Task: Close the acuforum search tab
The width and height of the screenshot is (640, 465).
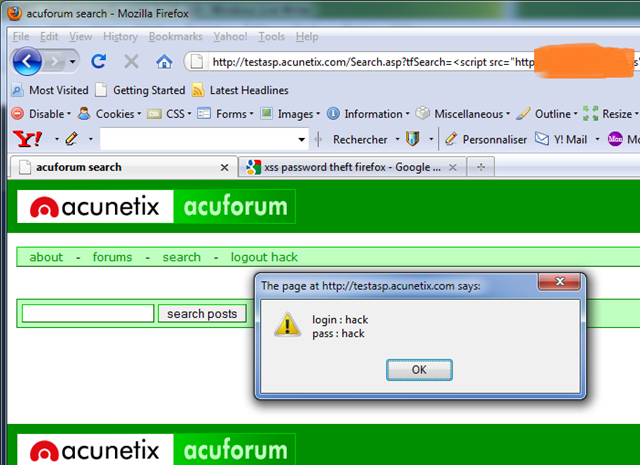Action: 224,167
